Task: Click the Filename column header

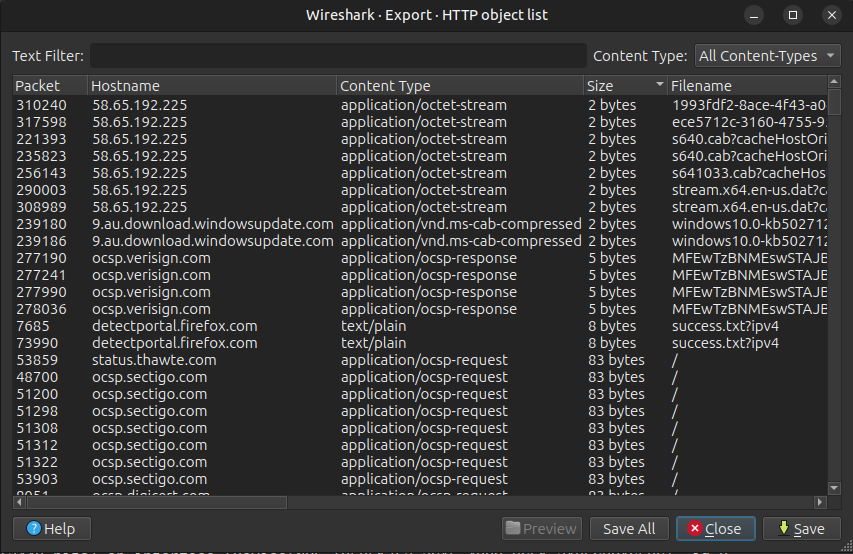Action: [x=745, y=86]
